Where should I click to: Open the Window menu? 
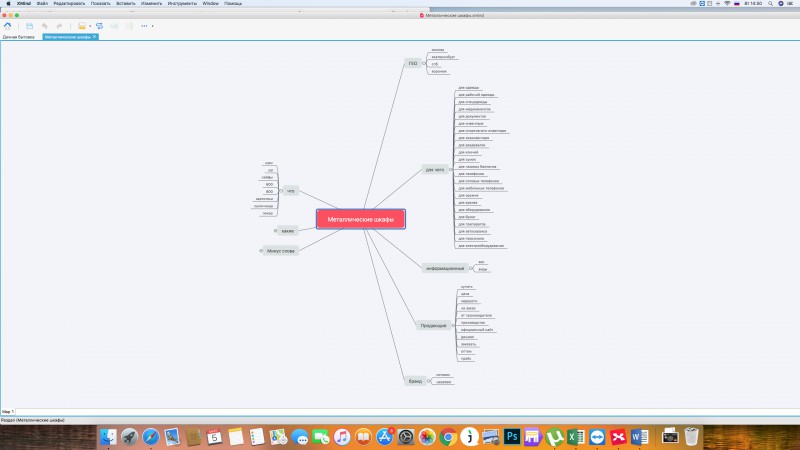210,4
